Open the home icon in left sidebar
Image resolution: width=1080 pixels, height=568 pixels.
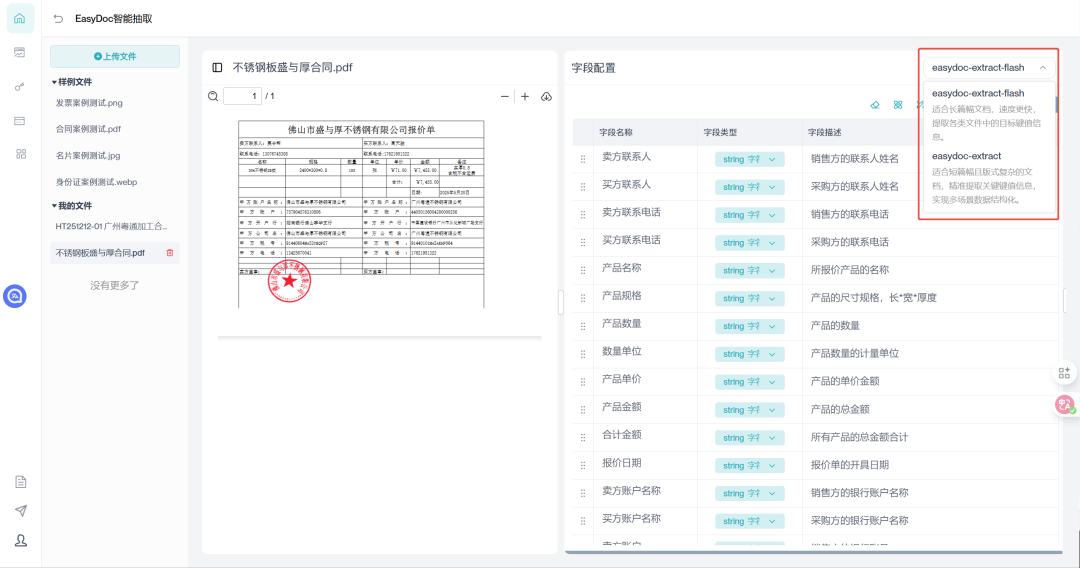(20, 19)
